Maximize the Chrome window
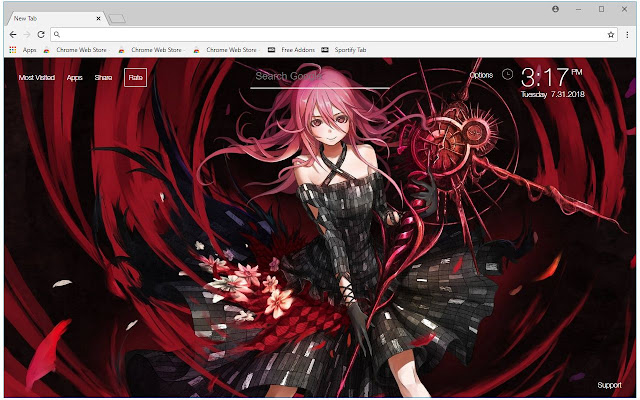Screen dimensions: 640x400 coord(601,9)
